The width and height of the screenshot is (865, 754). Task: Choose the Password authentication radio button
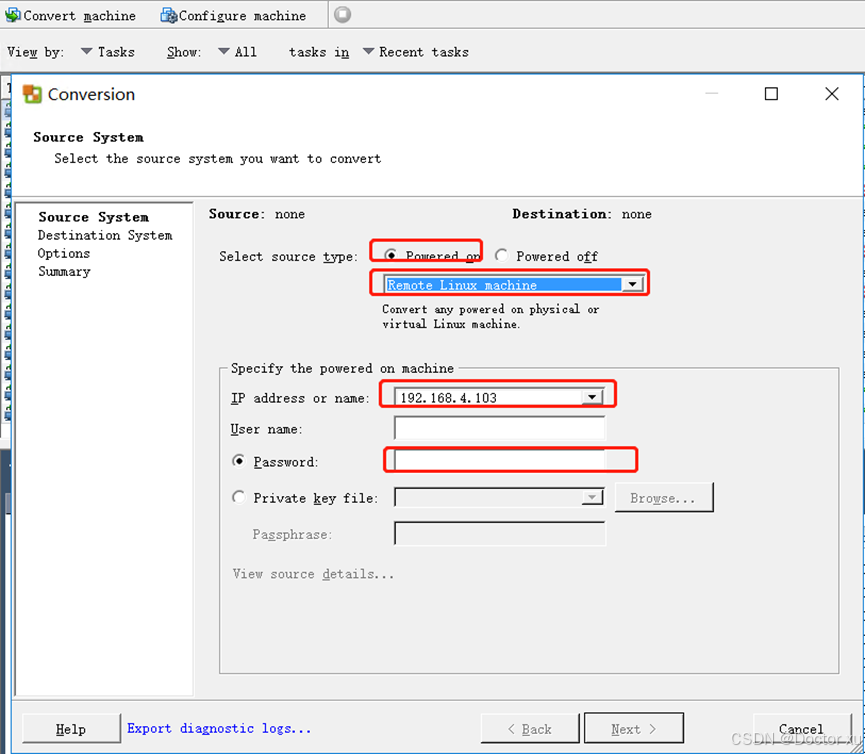pyautogui.click(x=238, y=461)
